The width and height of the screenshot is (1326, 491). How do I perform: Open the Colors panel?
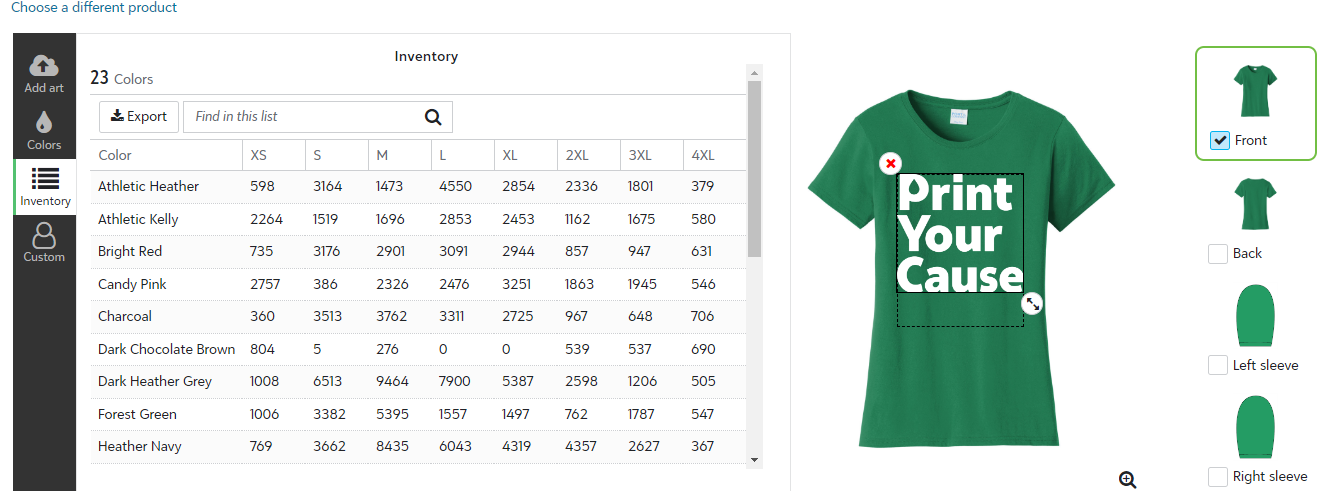point(44,131)
